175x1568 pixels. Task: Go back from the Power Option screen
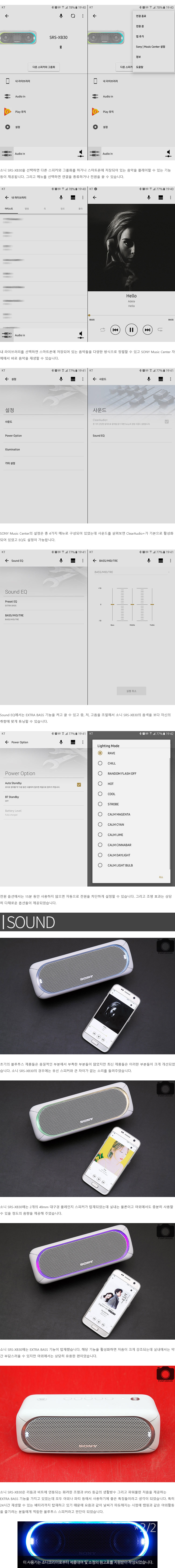pos(7,742)
